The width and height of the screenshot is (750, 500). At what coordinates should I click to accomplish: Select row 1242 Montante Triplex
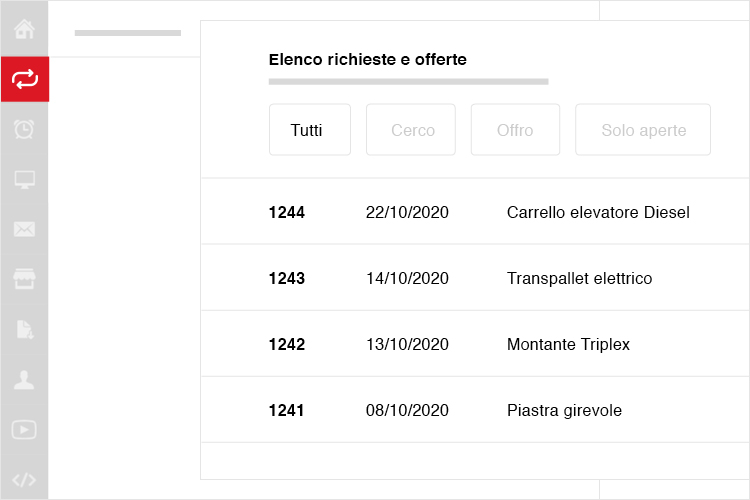(475, 344)
